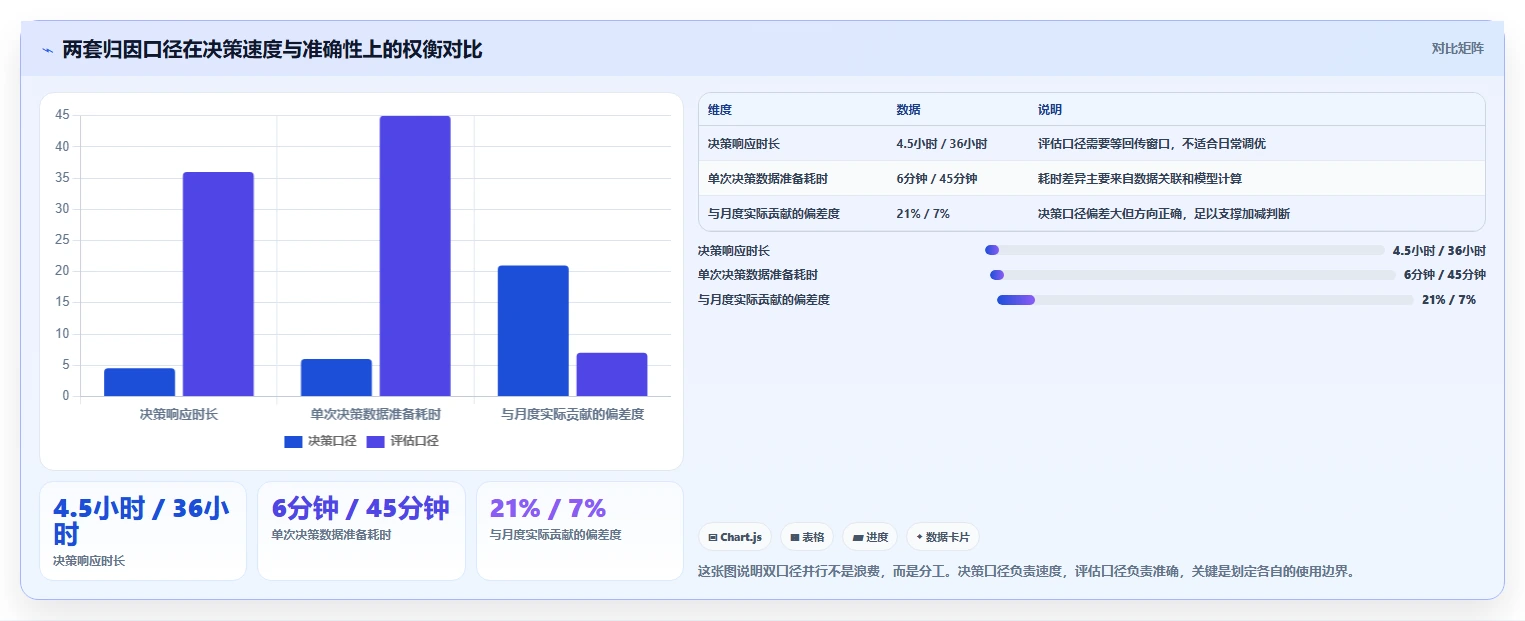The width and height of the screenshot is (1525, 621).
Task: Open the 4.5小时 / 36小时 data card
Action: [143, 531]
